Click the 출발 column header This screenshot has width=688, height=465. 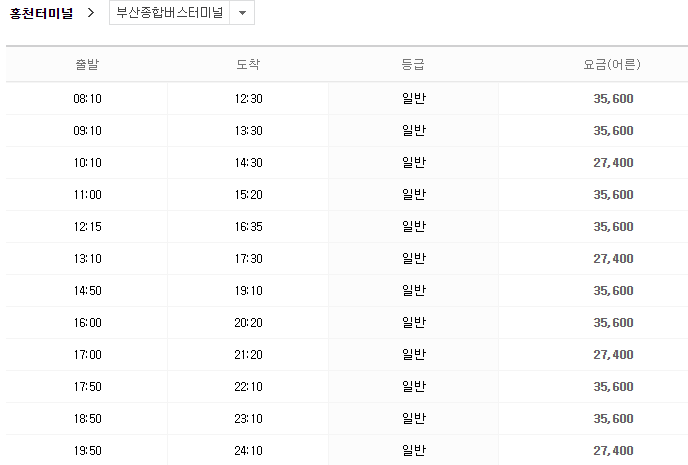[x=87, y=65]
